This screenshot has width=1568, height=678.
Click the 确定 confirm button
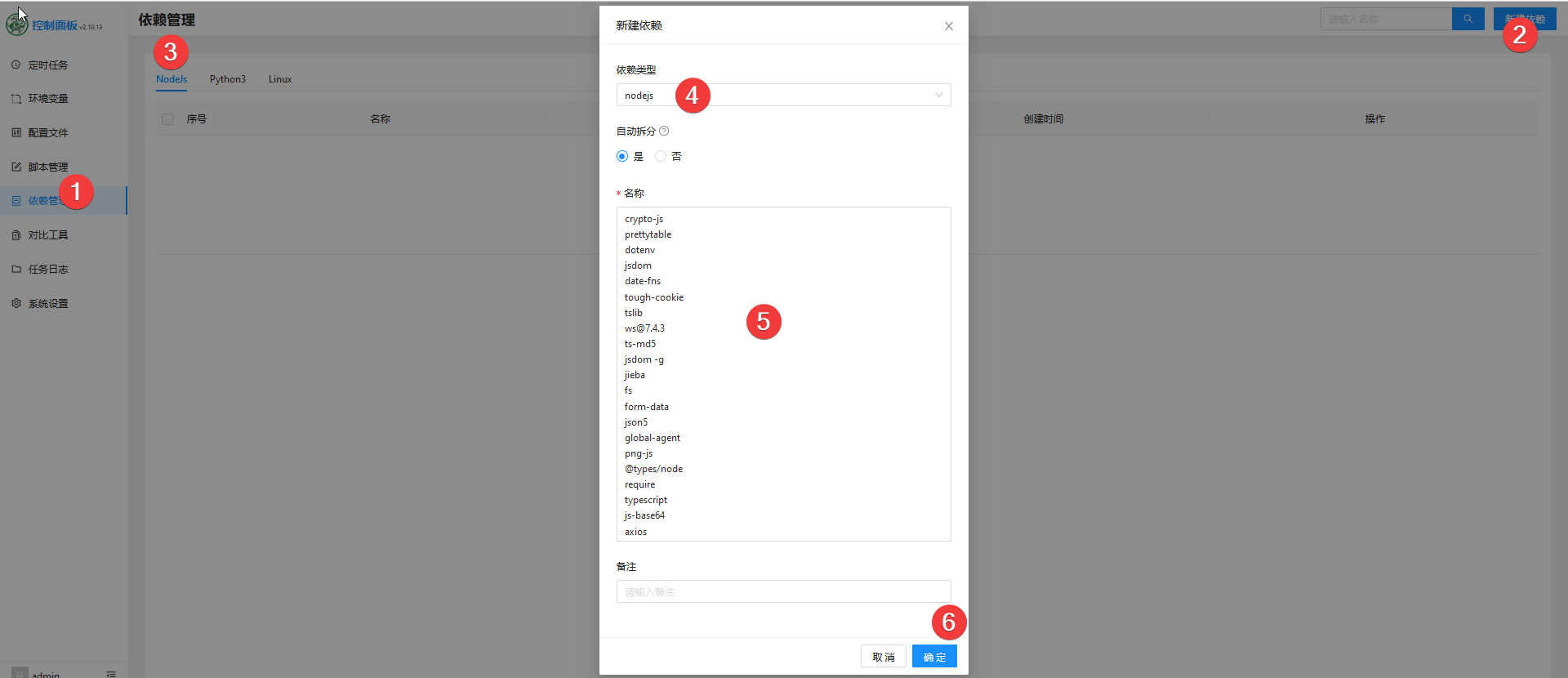tap(934, 657)
